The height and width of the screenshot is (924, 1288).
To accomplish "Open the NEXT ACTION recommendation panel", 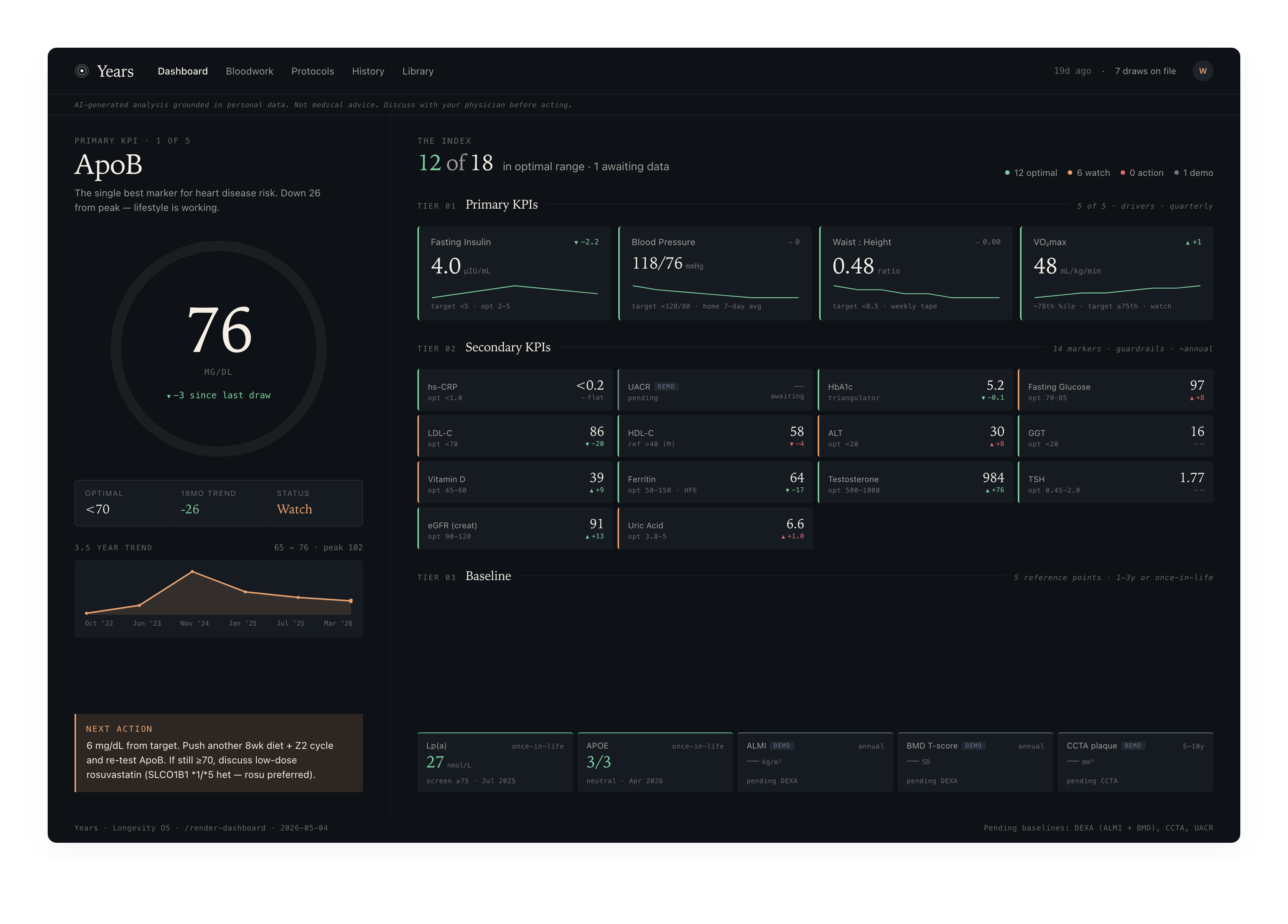I will pos(219,753).
